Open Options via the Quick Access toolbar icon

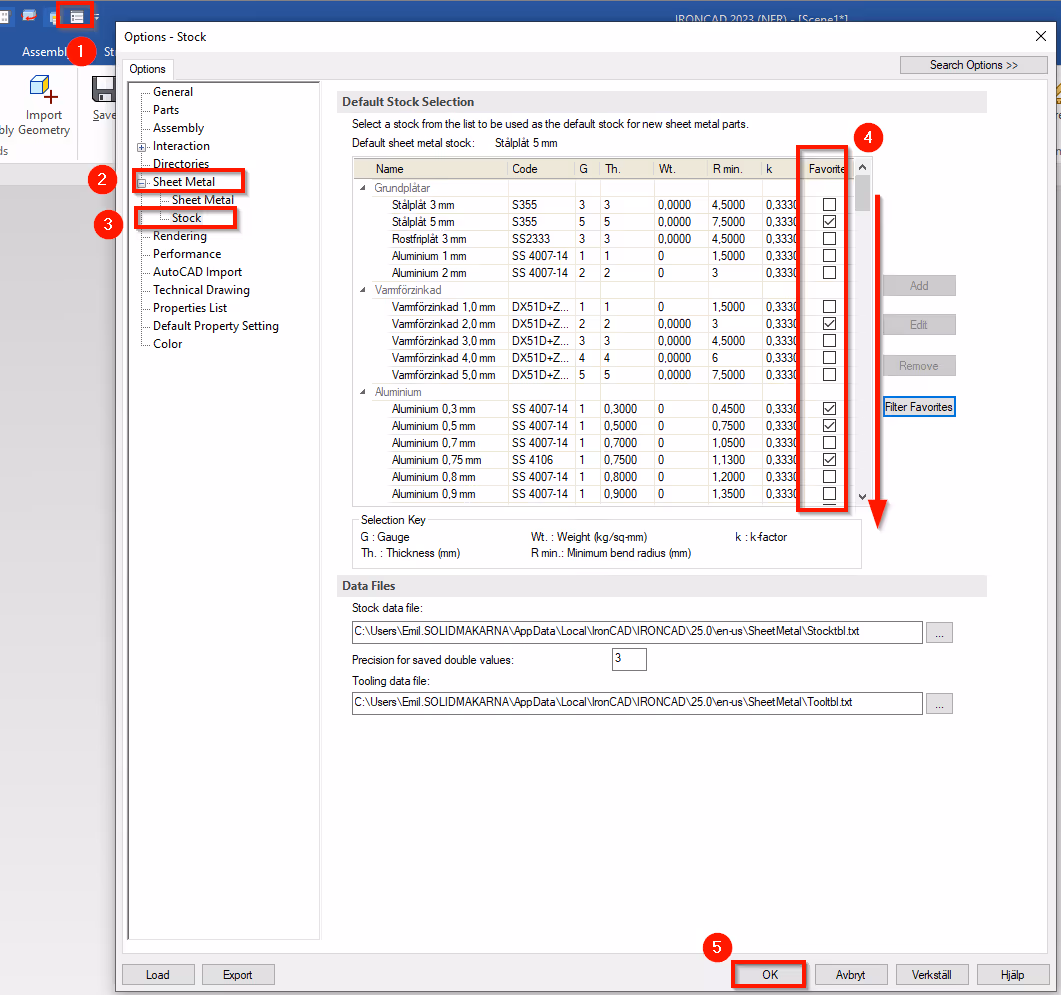76,15
